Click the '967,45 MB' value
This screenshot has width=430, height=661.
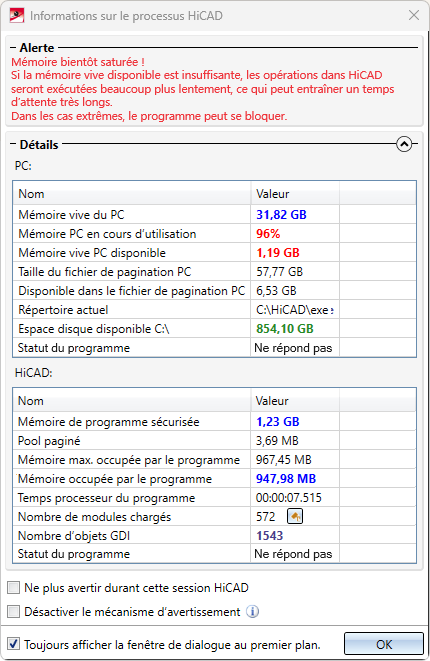[283, 459]
